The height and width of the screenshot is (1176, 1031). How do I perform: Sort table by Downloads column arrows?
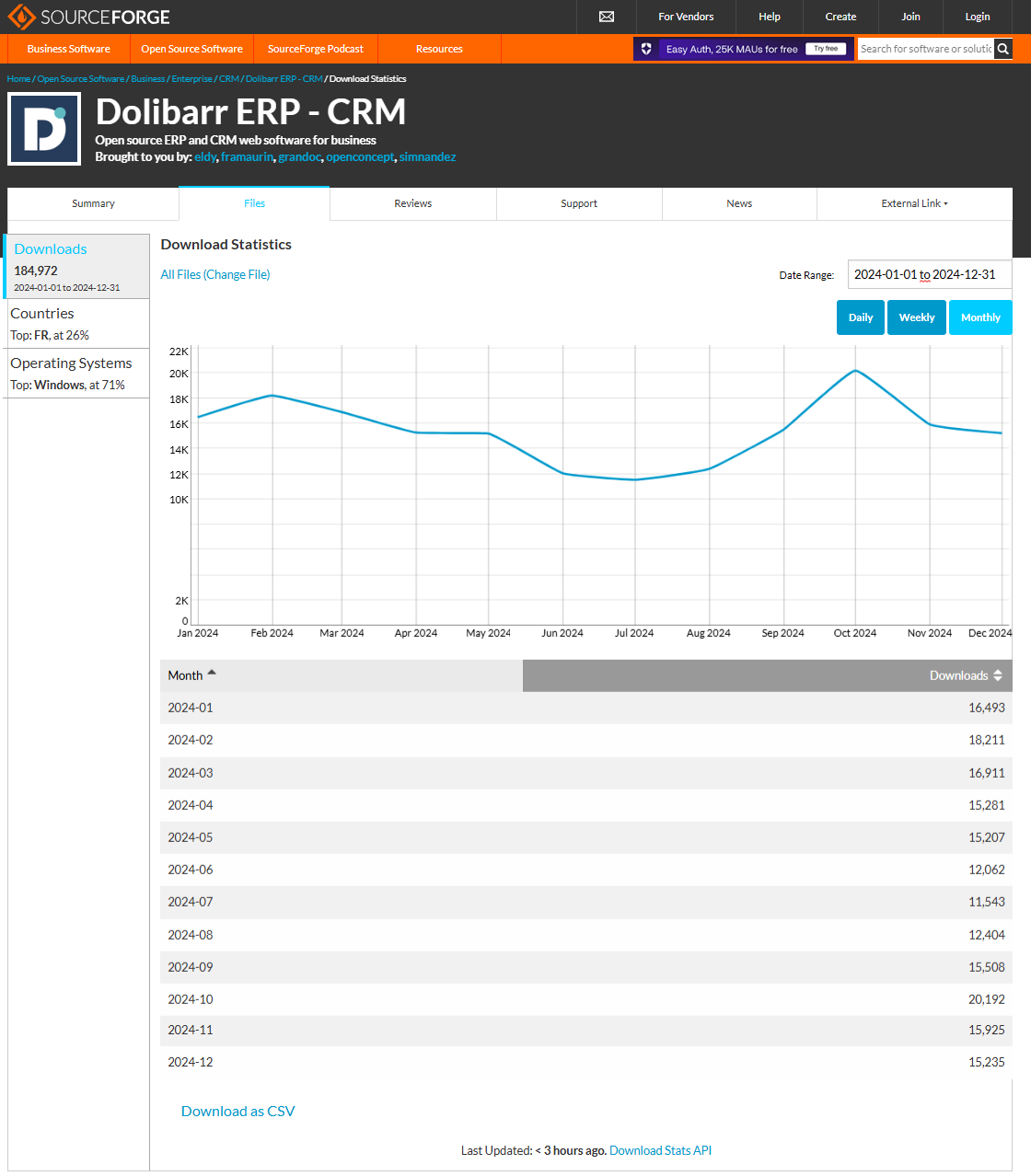tap(998, 675)
